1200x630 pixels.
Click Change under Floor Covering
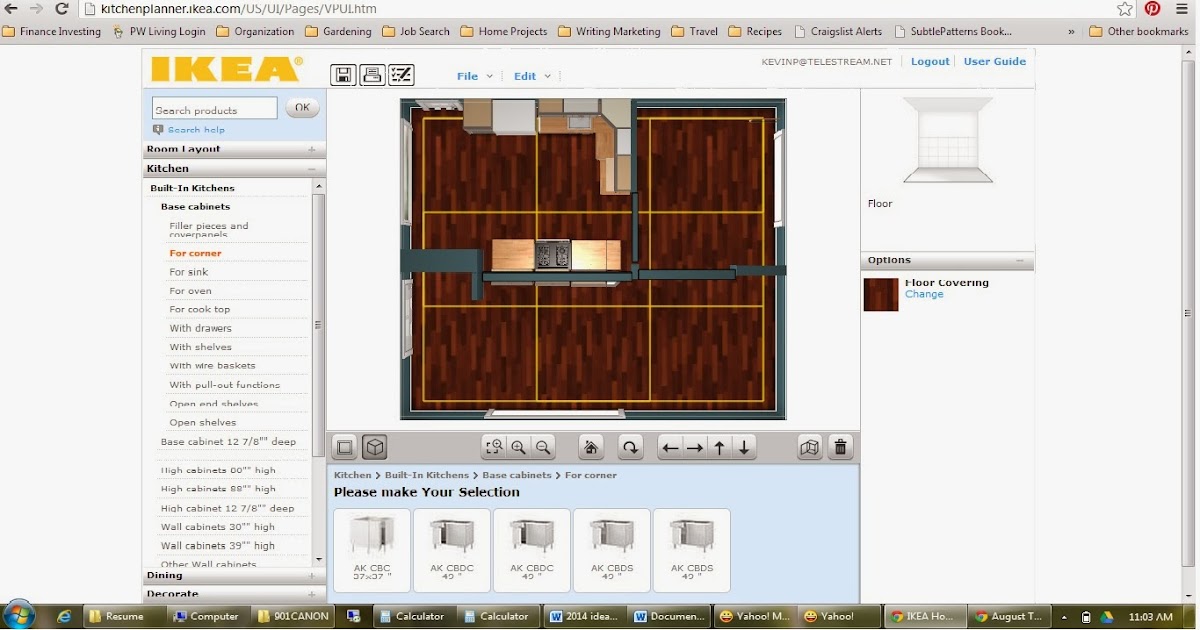tap(924, 295)
